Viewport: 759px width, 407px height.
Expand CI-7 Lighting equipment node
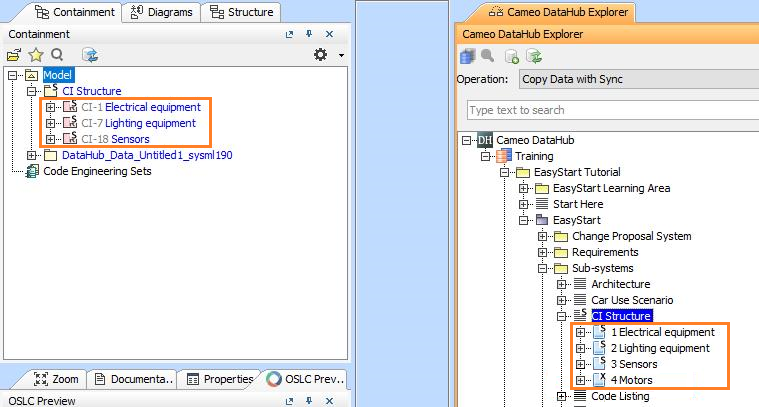pos(50,123)
